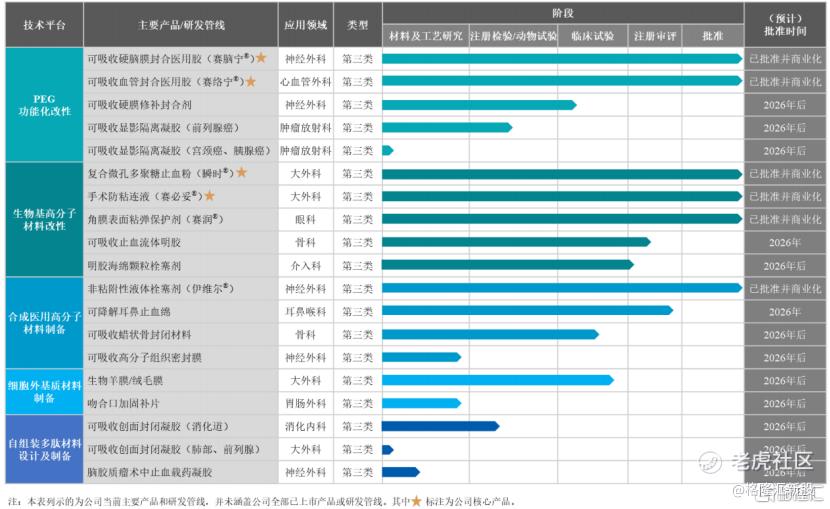Select the 生物基高分子材料改性 platform cell
The width and height of the screenshot is (830, 509).
44,220
